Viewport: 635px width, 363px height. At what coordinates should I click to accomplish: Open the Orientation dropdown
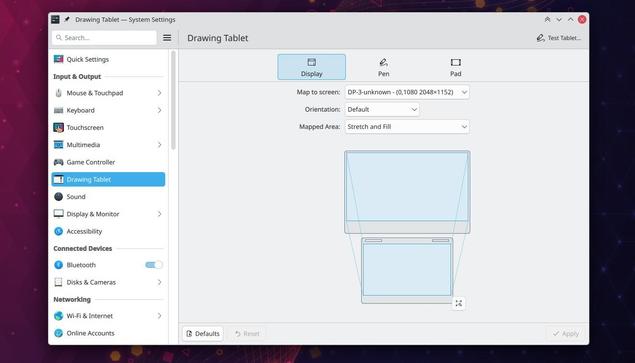tap(382, 109)
